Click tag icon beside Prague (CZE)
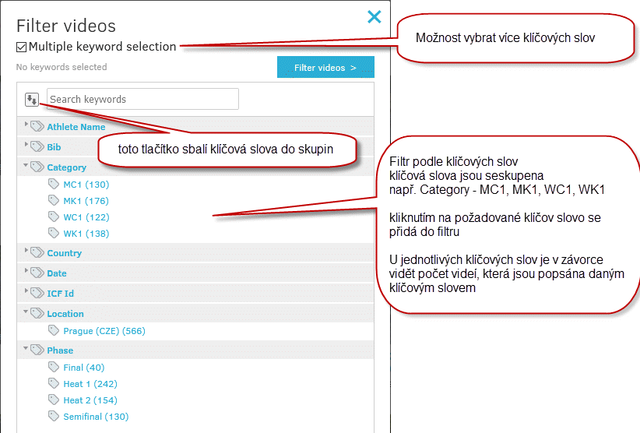The image size is (640, 433). (53, 330)
